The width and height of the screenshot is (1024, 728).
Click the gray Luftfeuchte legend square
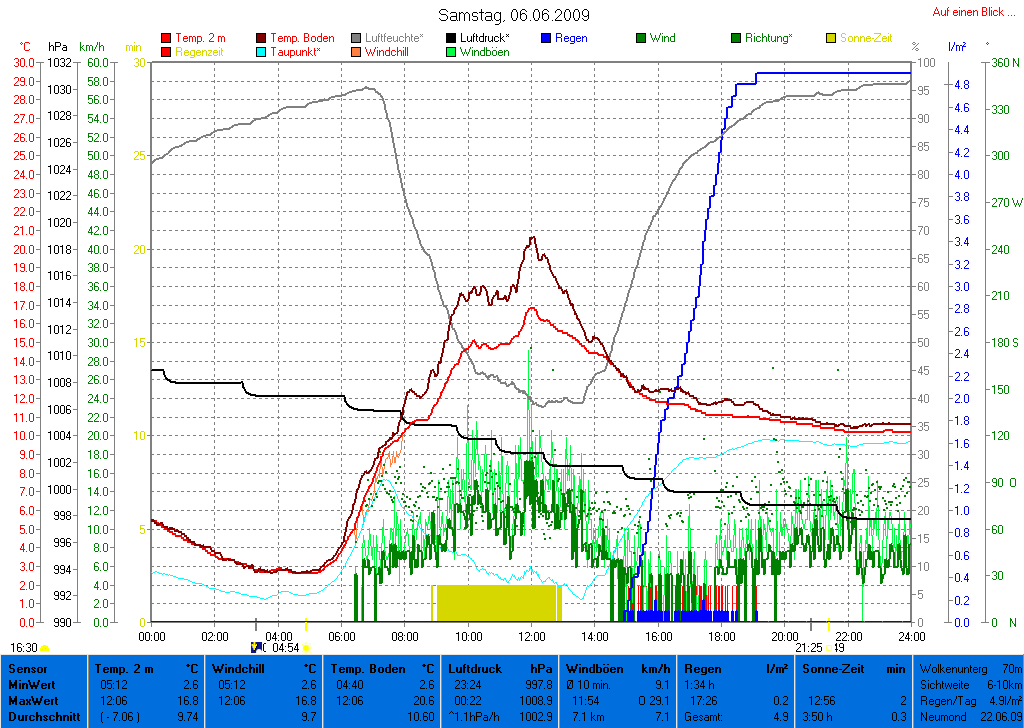tap(357, 38)
